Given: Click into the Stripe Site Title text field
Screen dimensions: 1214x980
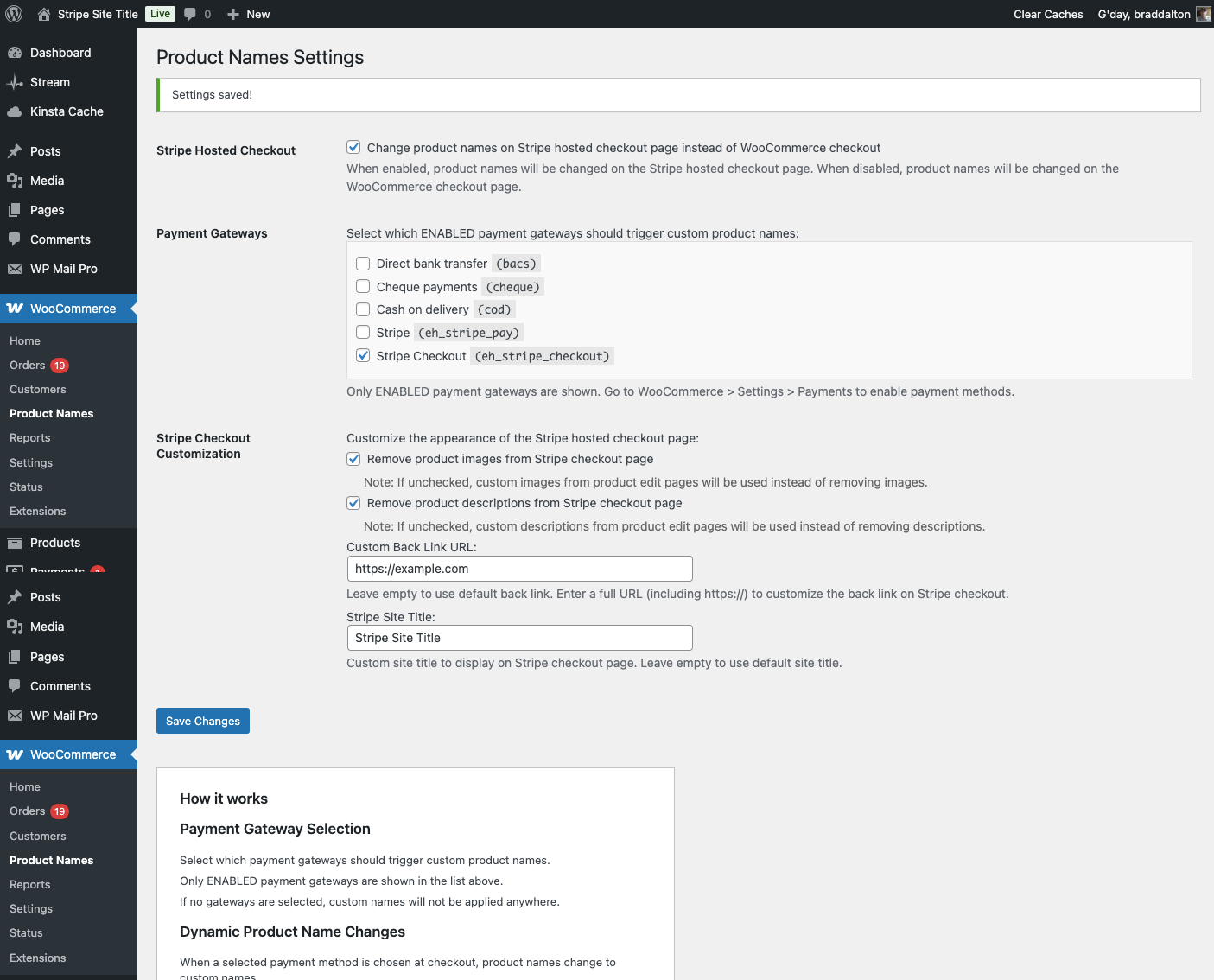Looking at the screenshot, I should [519, 638].
